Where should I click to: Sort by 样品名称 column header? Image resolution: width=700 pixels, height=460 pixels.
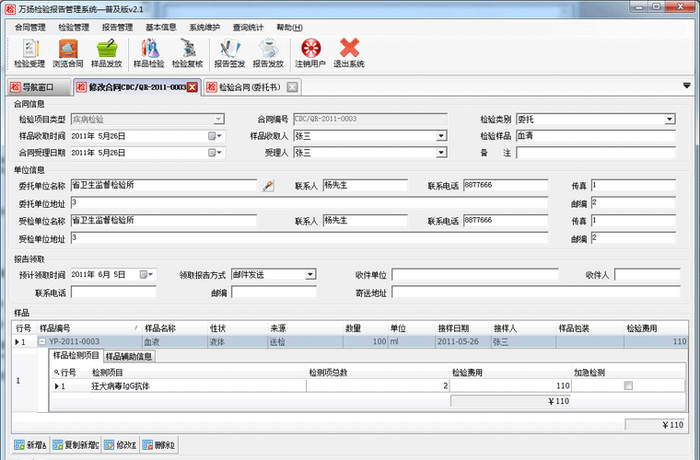[x=174, y=328]
